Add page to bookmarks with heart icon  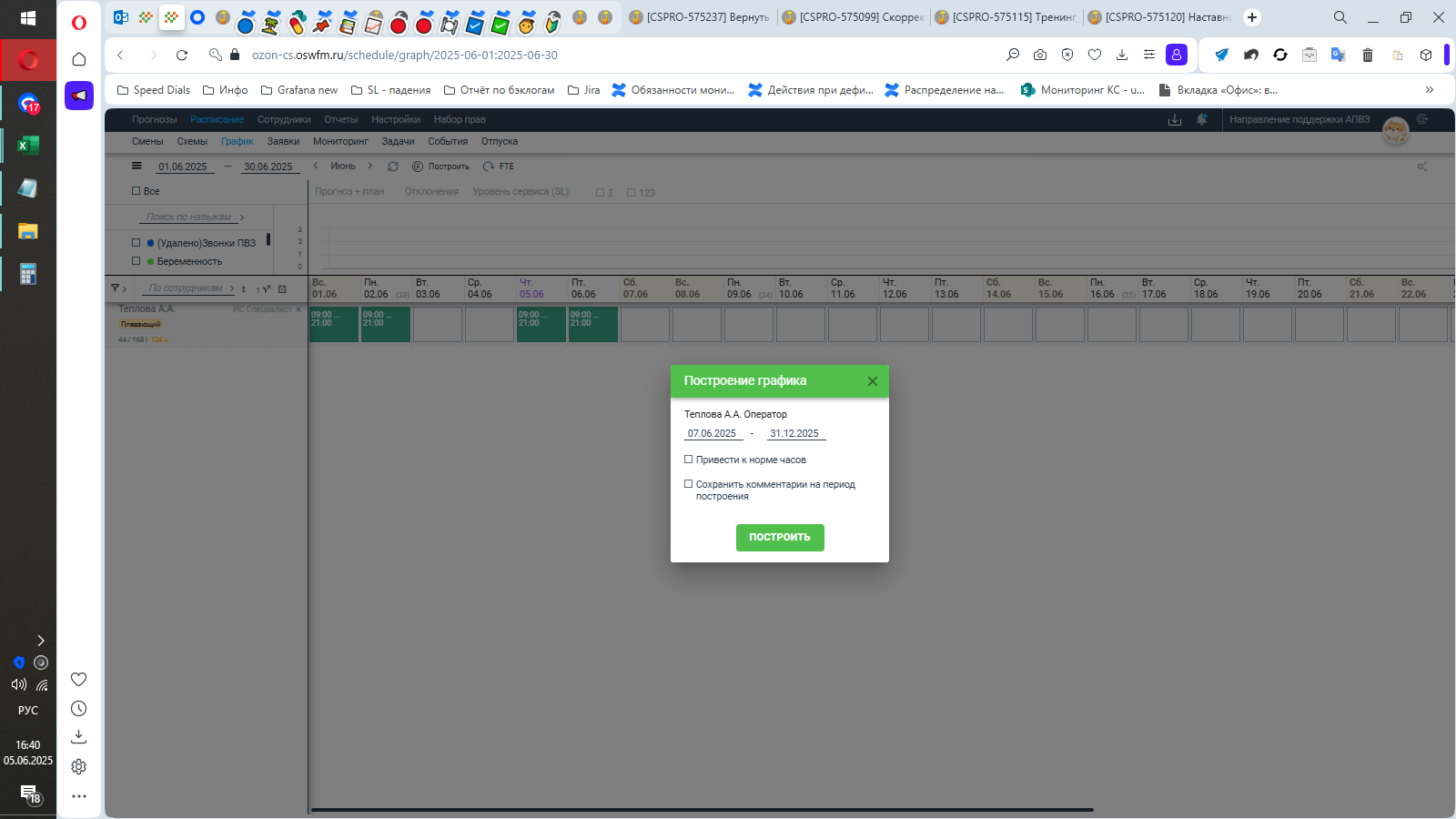[x=1095, y=55]
